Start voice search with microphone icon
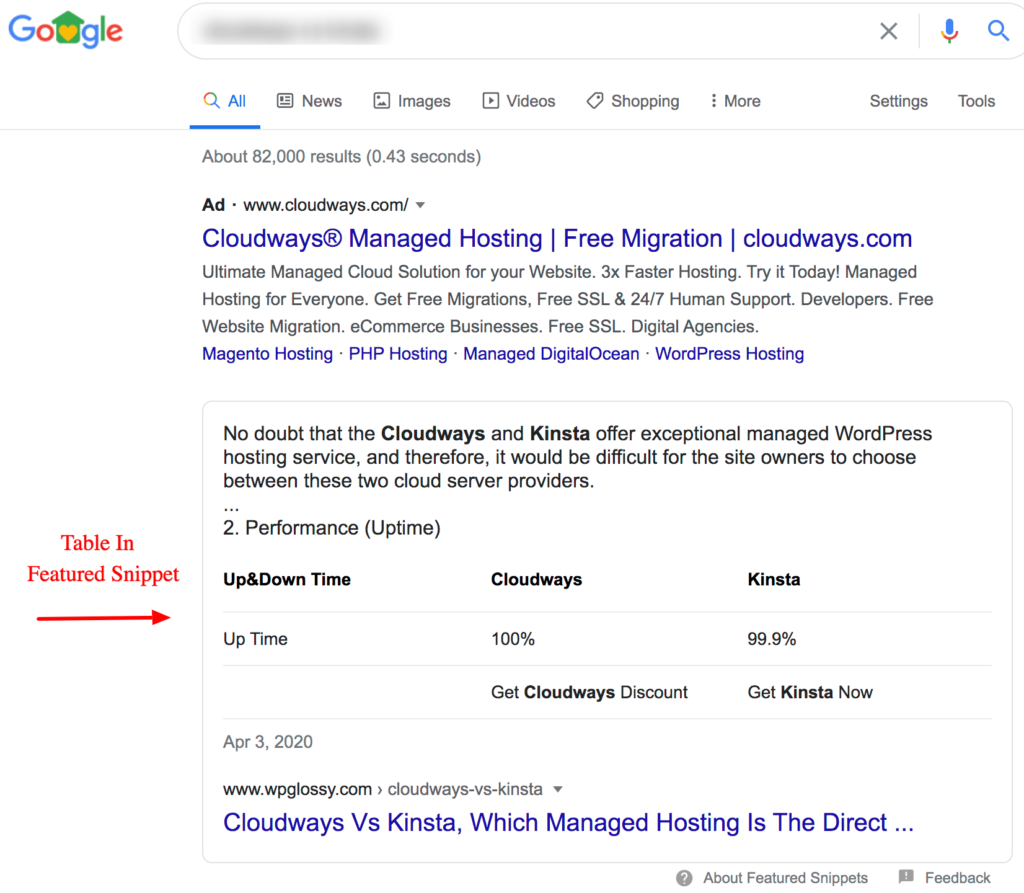Image resolution: width=1024 pixels, height=893 pixels. pos(949,31)
